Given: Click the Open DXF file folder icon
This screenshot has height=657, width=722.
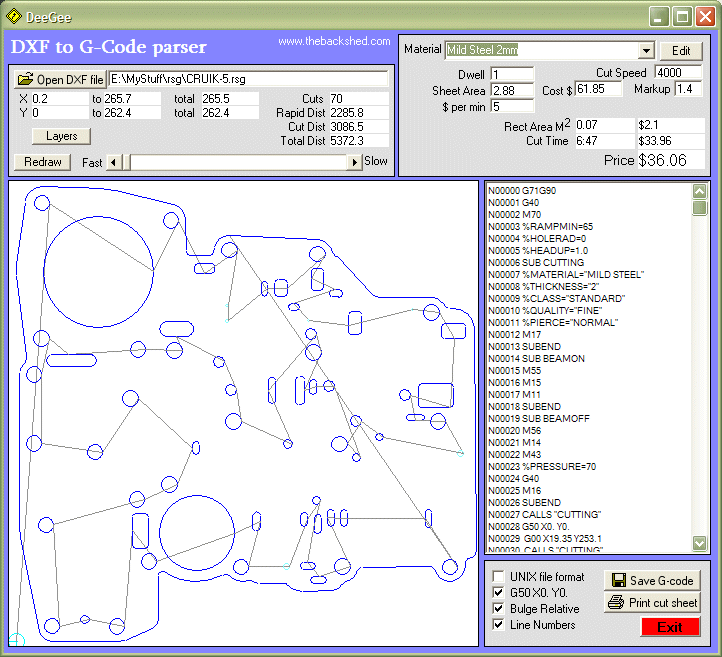Looking at the screenshot, I should [25, 79].
